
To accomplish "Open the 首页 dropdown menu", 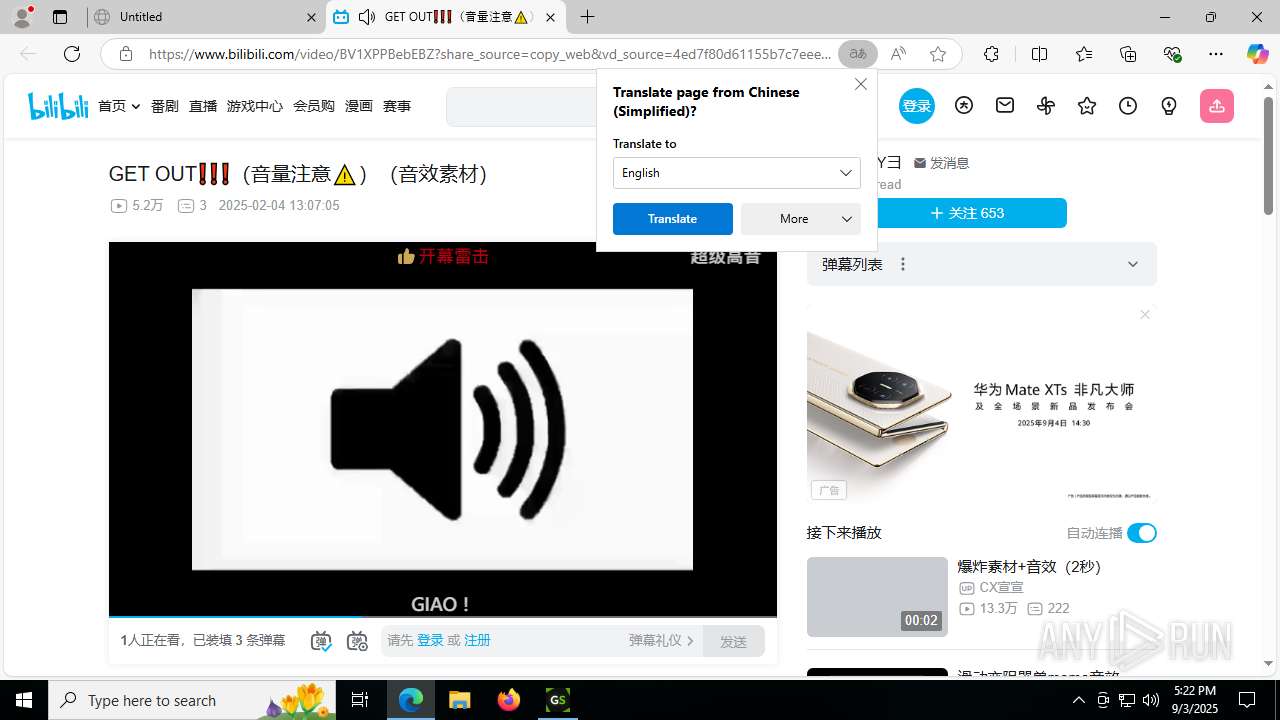I will point(119,106).
